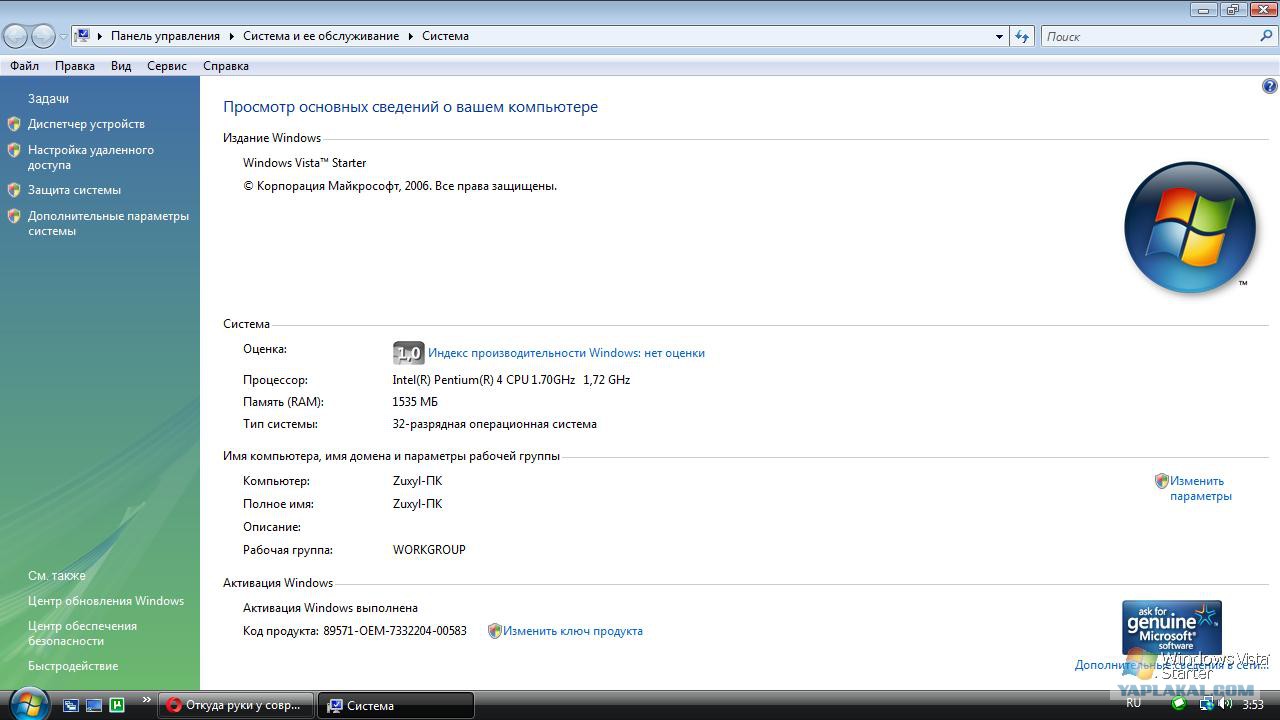Open Центр обновления Windows
The height and width of the screenshot is (720, 1280).
(106, 601)
